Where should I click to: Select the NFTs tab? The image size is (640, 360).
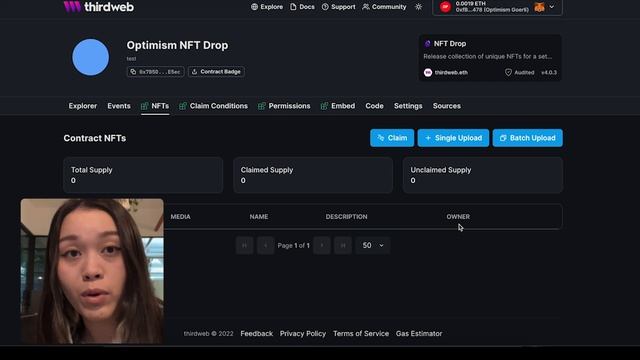pyautogui.click(x=155, y=106)
